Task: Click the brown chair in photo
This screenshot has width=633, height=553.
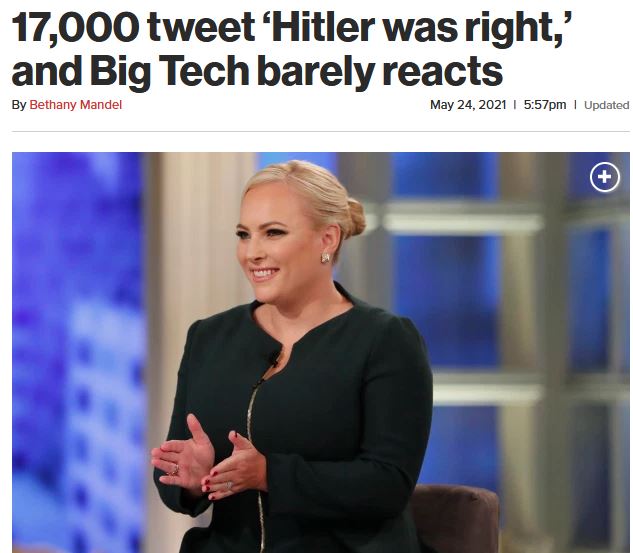Action: (457, 518)
